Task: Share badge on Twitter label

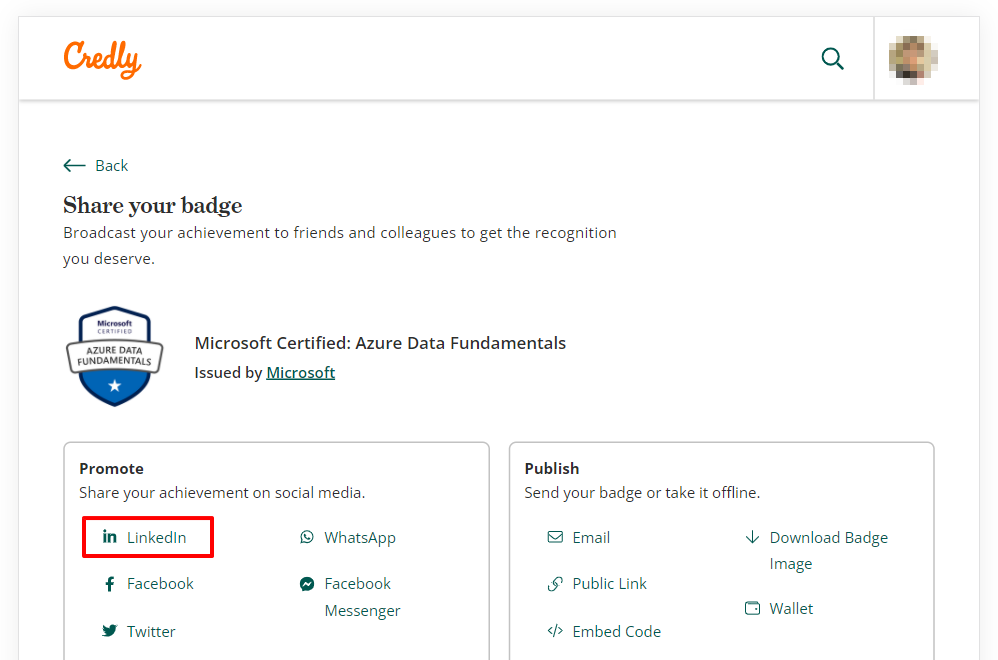Action: 151,631
